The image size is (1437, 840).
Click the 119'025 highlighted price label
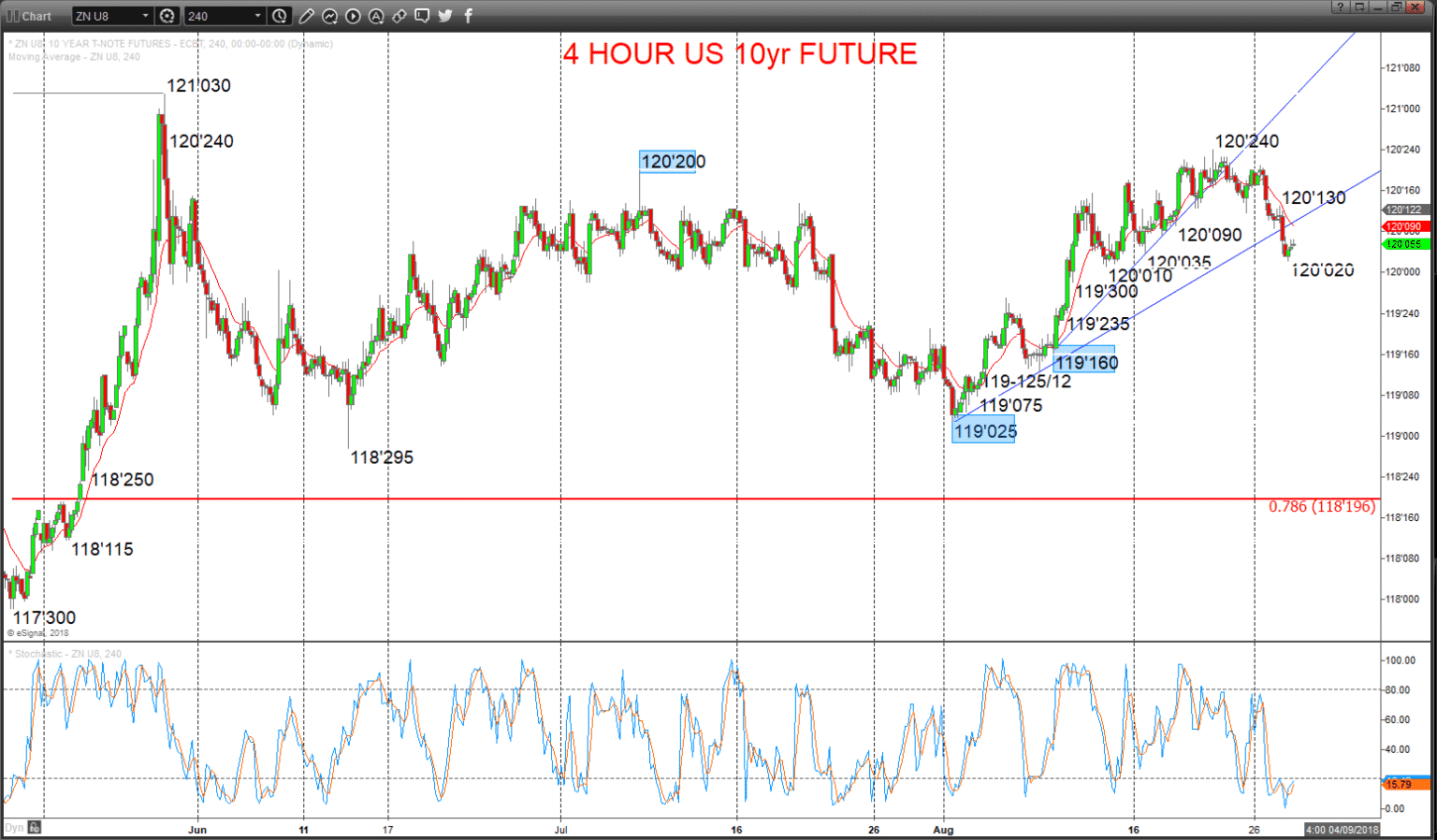point(984,431)
